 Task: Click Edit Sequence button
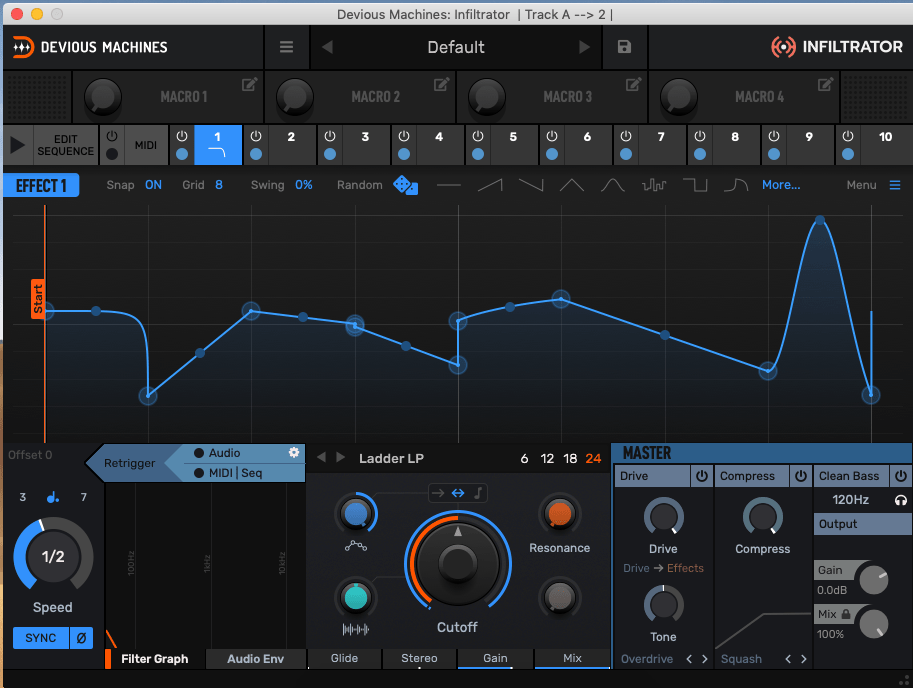(65, 145)
